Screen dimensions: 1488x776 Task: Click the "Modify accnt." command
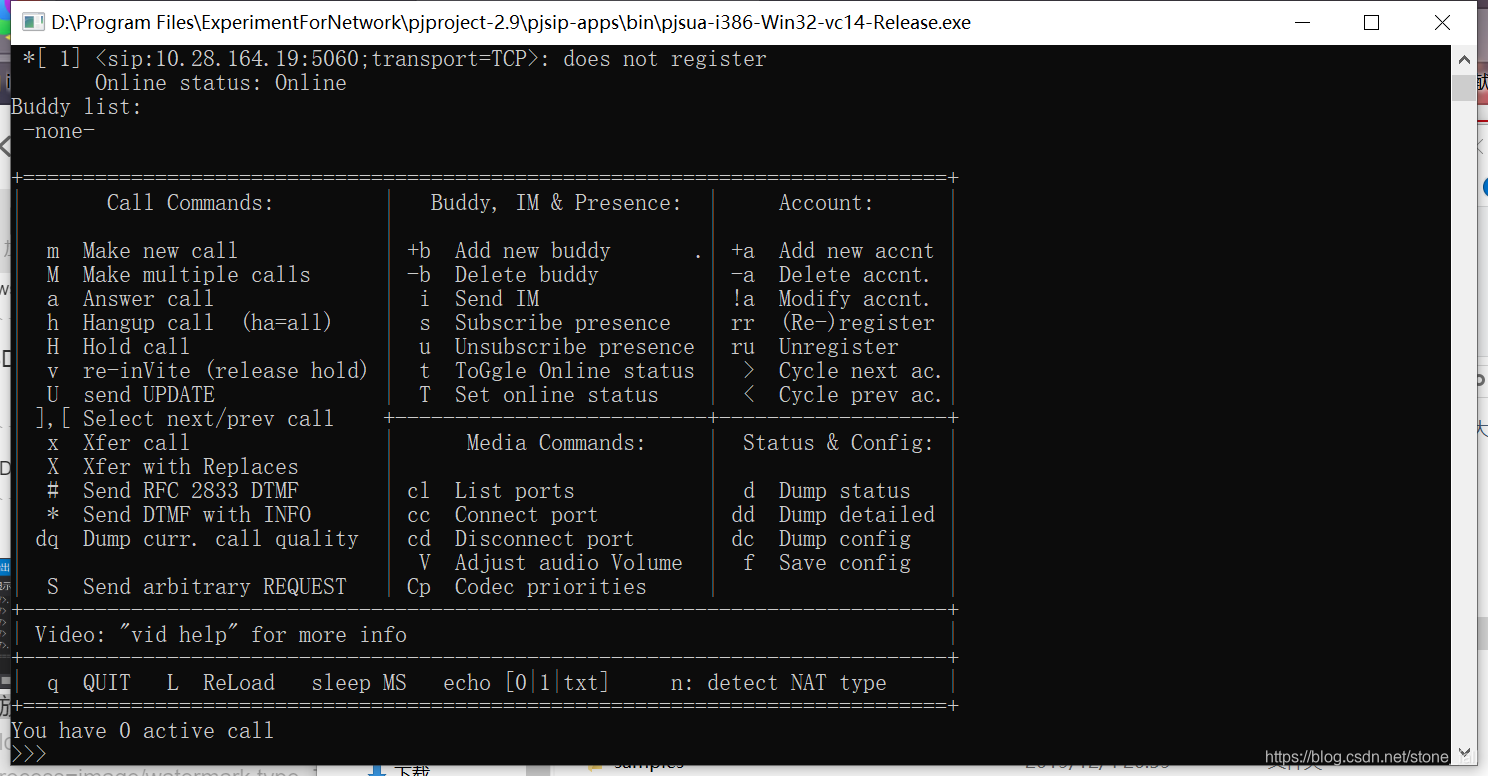(830, 299)
